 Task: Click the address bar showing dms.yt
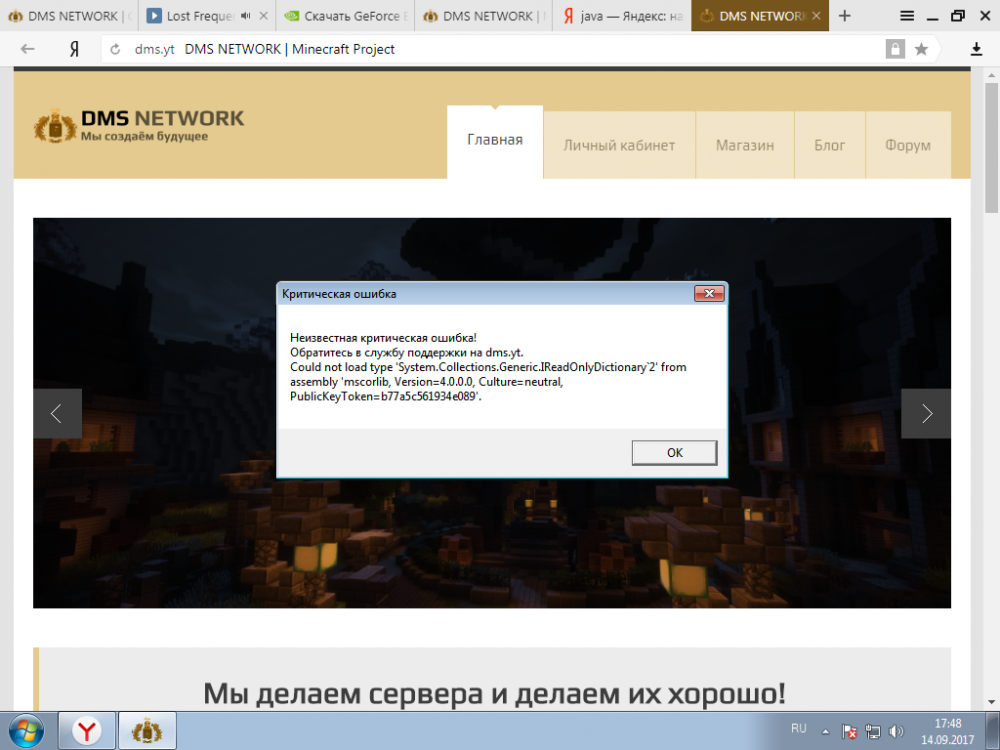[x=491, y=49]
